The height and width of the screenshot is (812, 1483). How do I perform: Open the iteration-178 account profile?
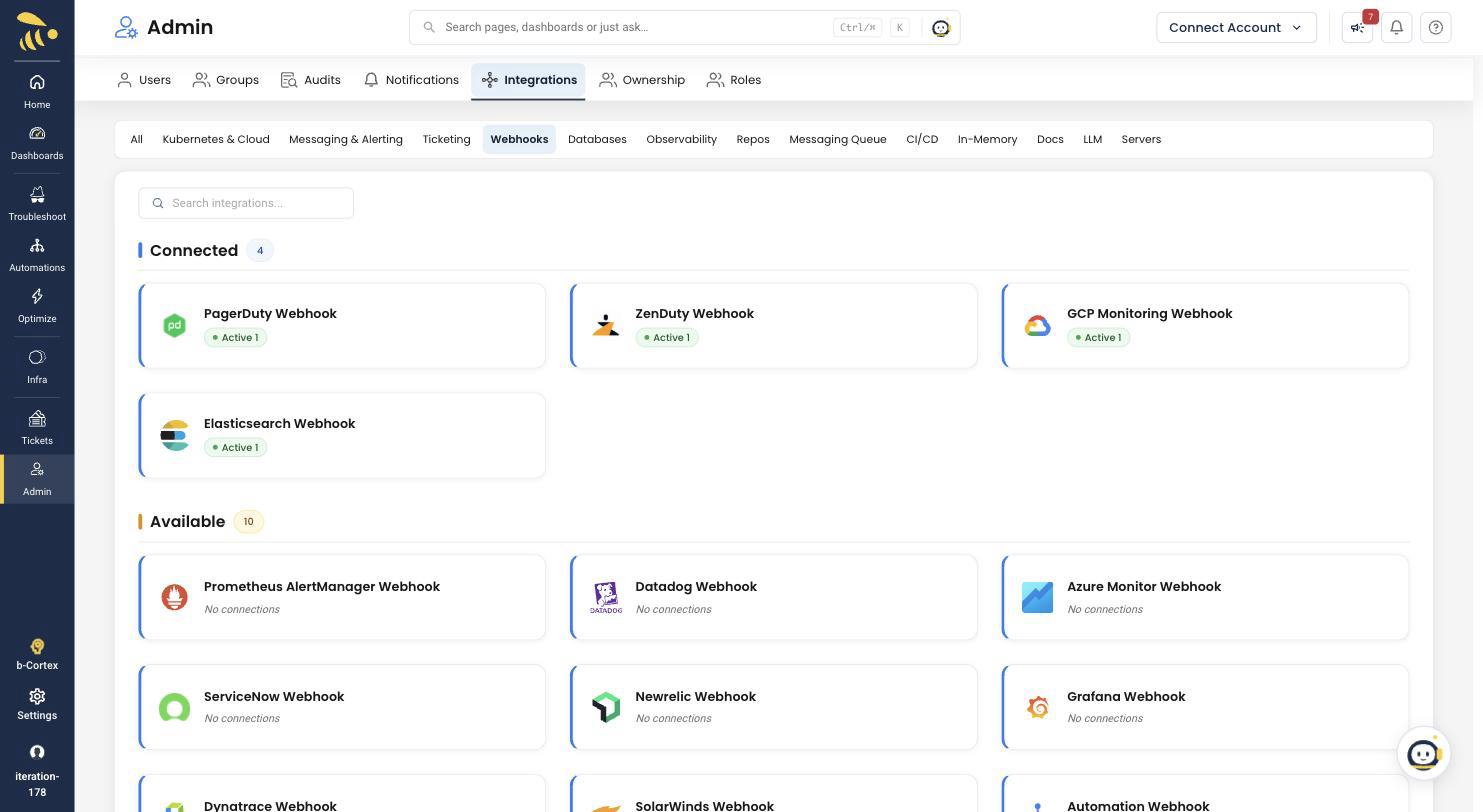[x=37, y=771]
